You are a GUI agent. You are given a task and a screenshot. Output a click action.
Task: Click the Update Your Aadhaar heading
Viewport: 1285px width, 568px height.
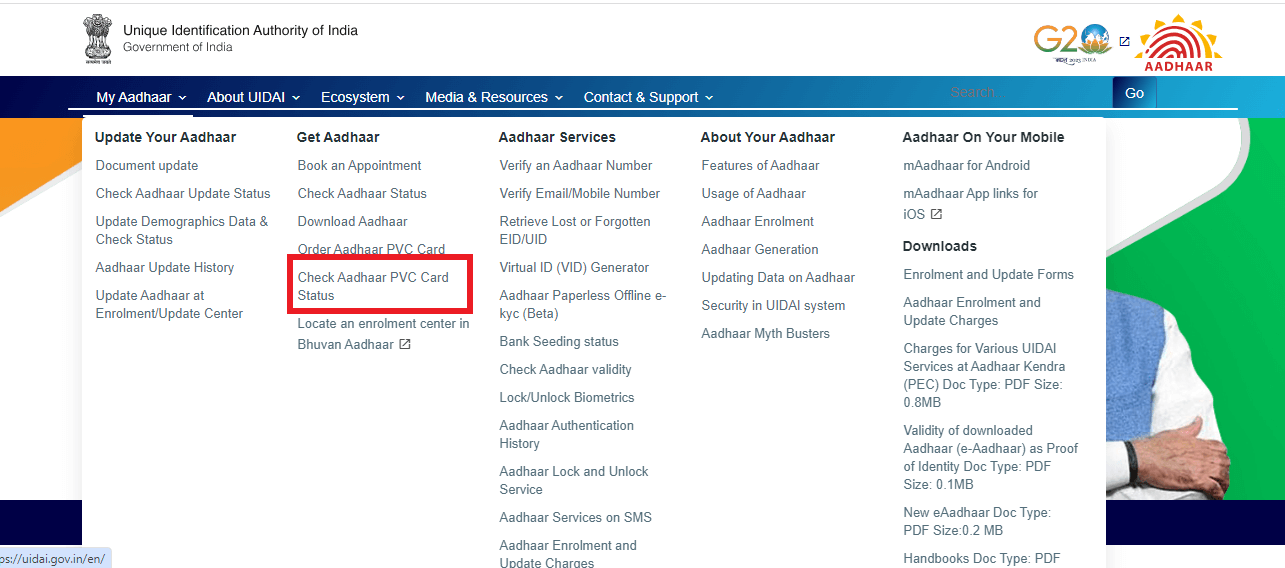pos(165,137)
